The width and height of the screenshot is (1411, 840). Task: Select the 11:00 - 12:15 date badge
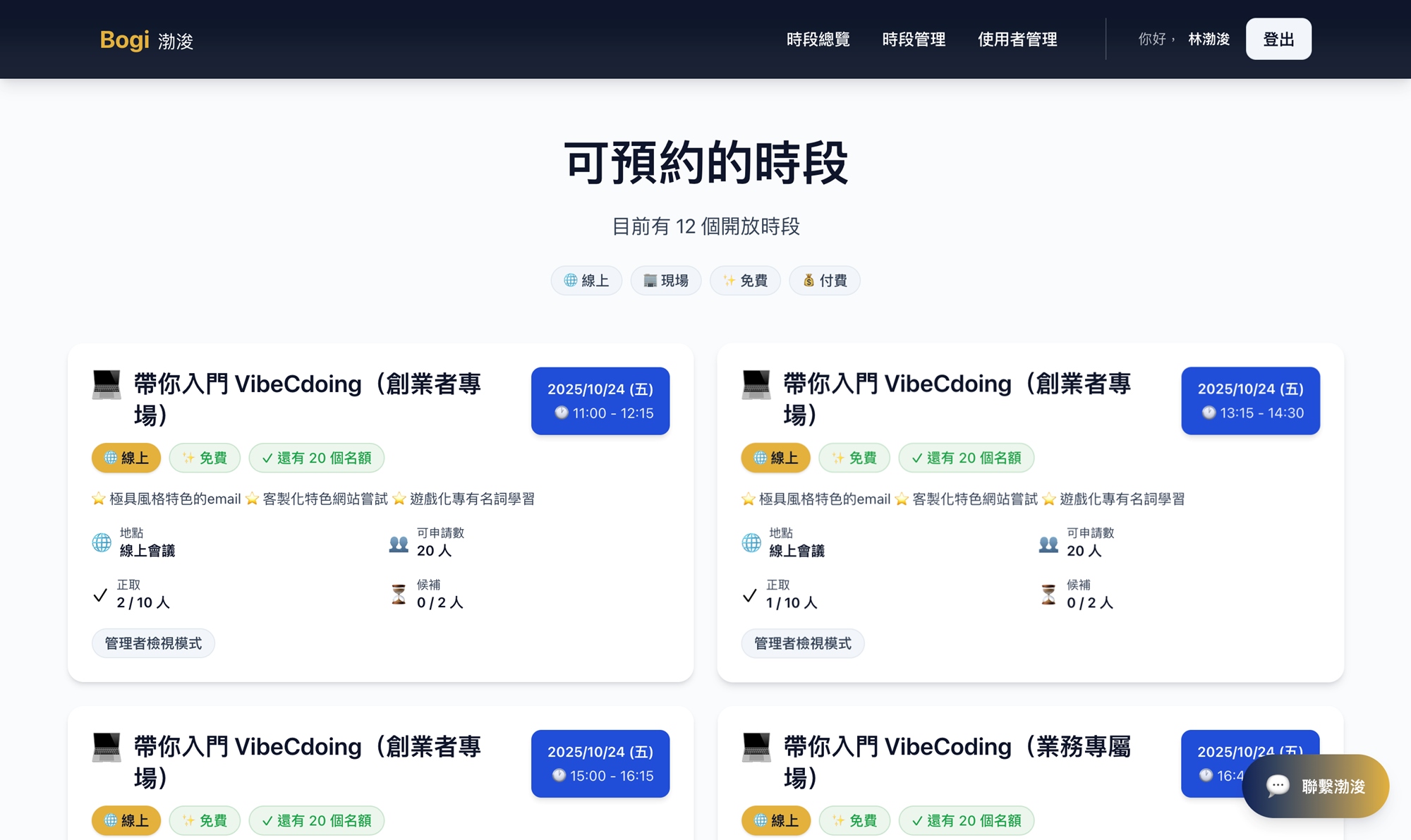pyautogui.click(x=600, y=401)
